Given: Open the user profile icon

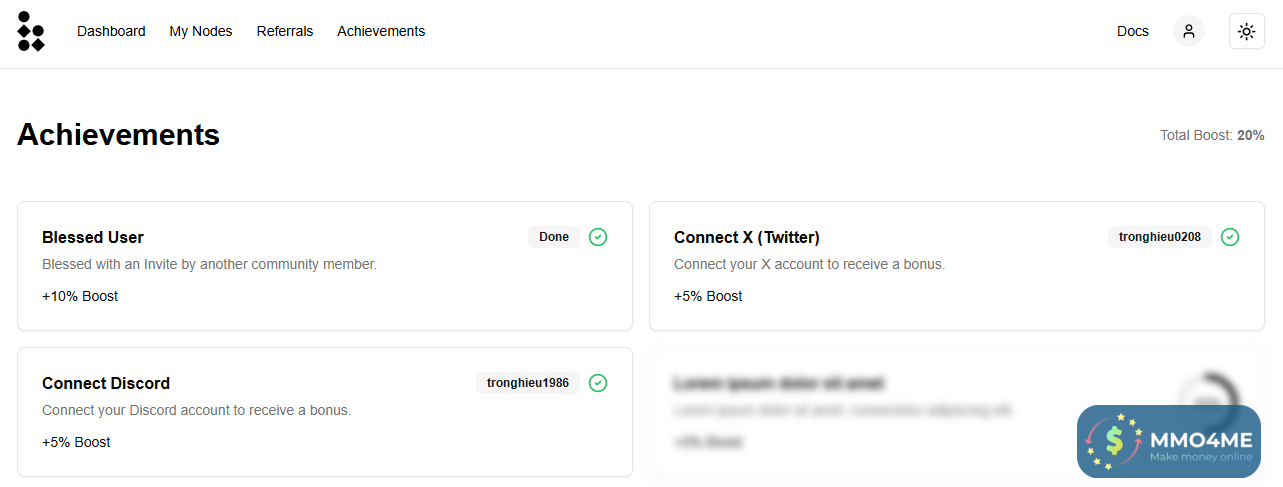Looking at the screenshot, I should coord(1189,31).
